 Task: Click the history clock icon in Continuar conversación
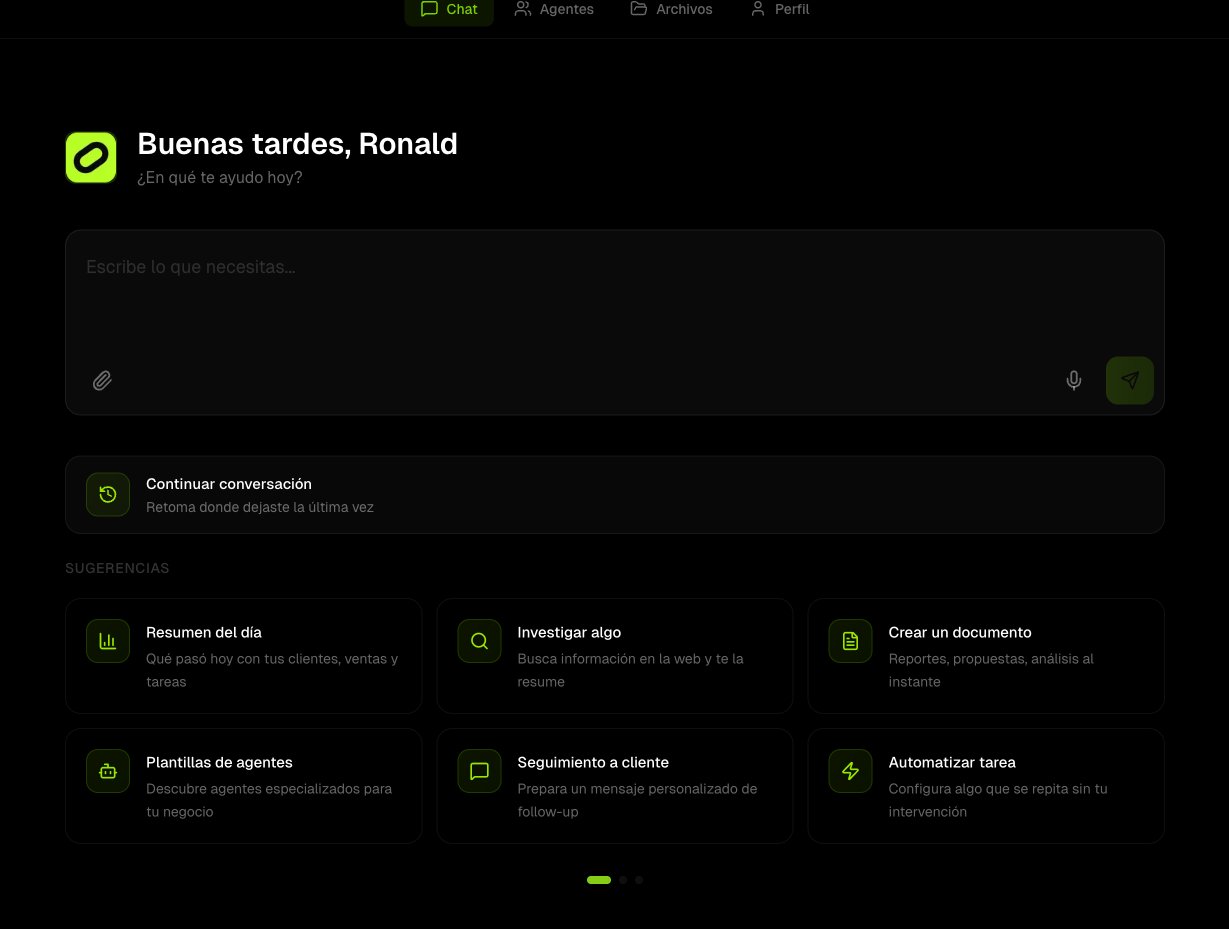[x=108, y=495]
